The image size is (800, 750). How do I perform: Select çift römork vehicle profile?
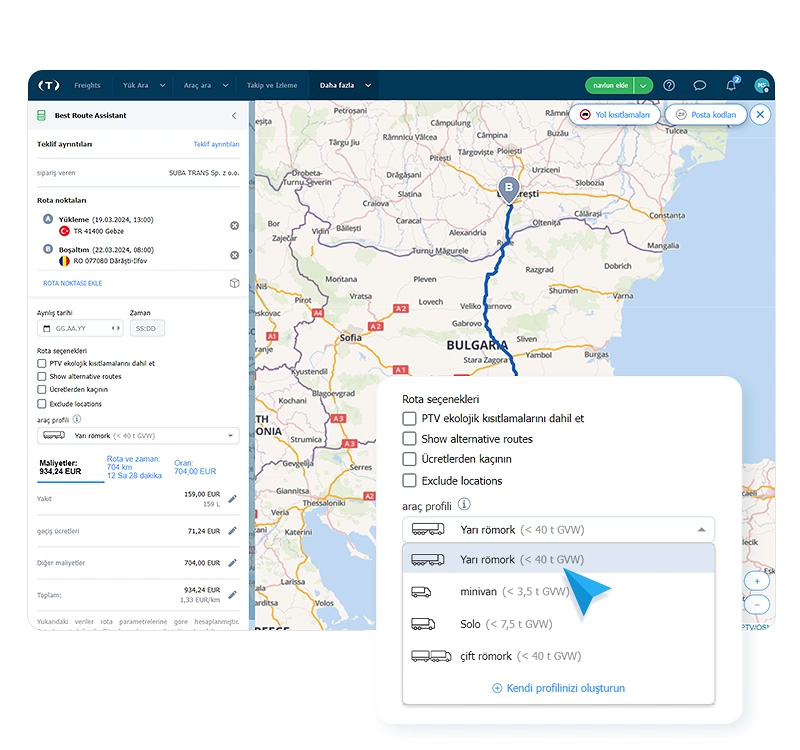tap(559, 656)
